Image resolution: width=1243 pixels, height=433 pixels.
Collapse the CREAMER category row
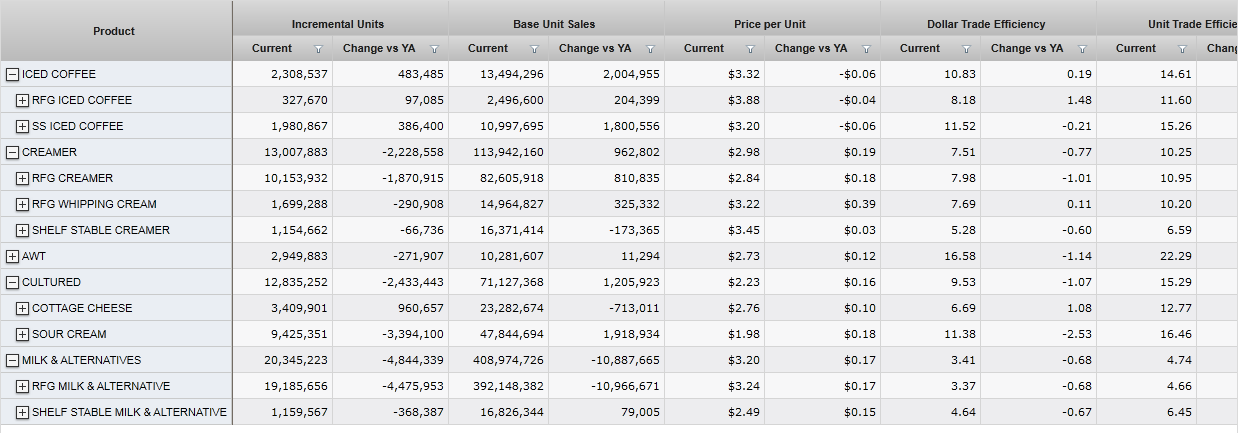tap(13, 152)
